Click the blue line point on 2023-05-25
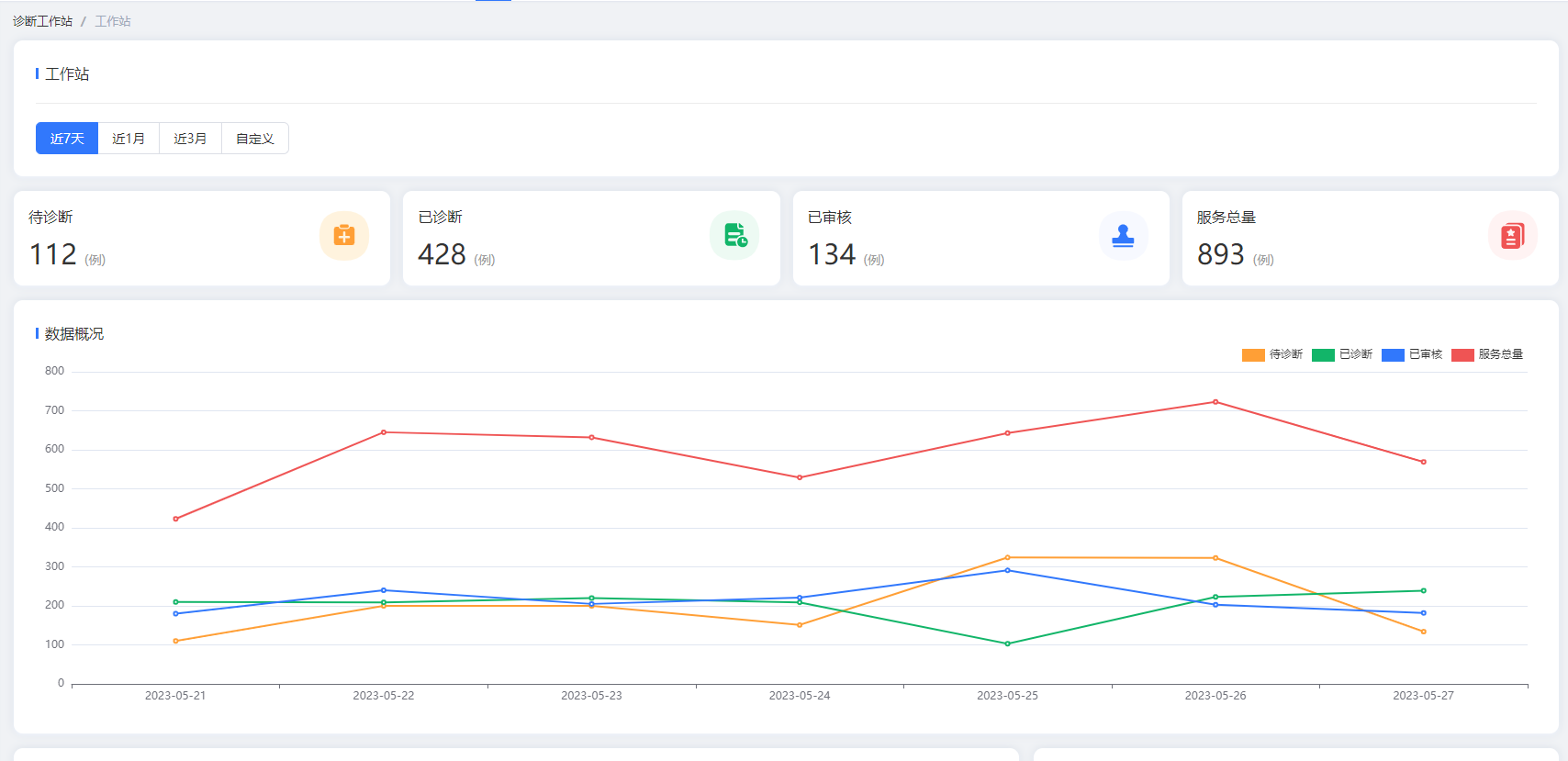Screen dimensions: 1568x761 pyautogui.click(x=1007, y=570)
